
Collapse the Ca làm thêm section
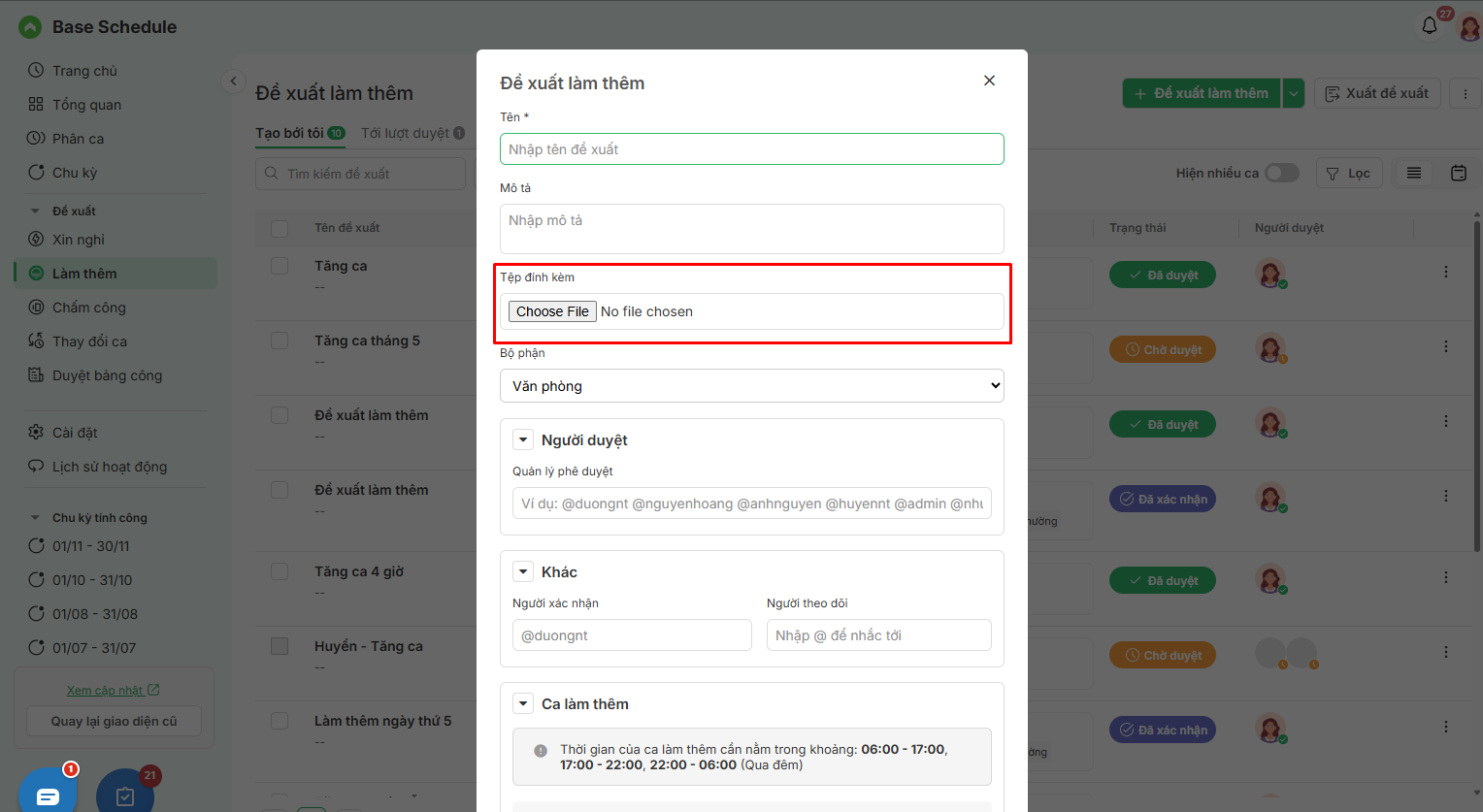click(523, 703)
